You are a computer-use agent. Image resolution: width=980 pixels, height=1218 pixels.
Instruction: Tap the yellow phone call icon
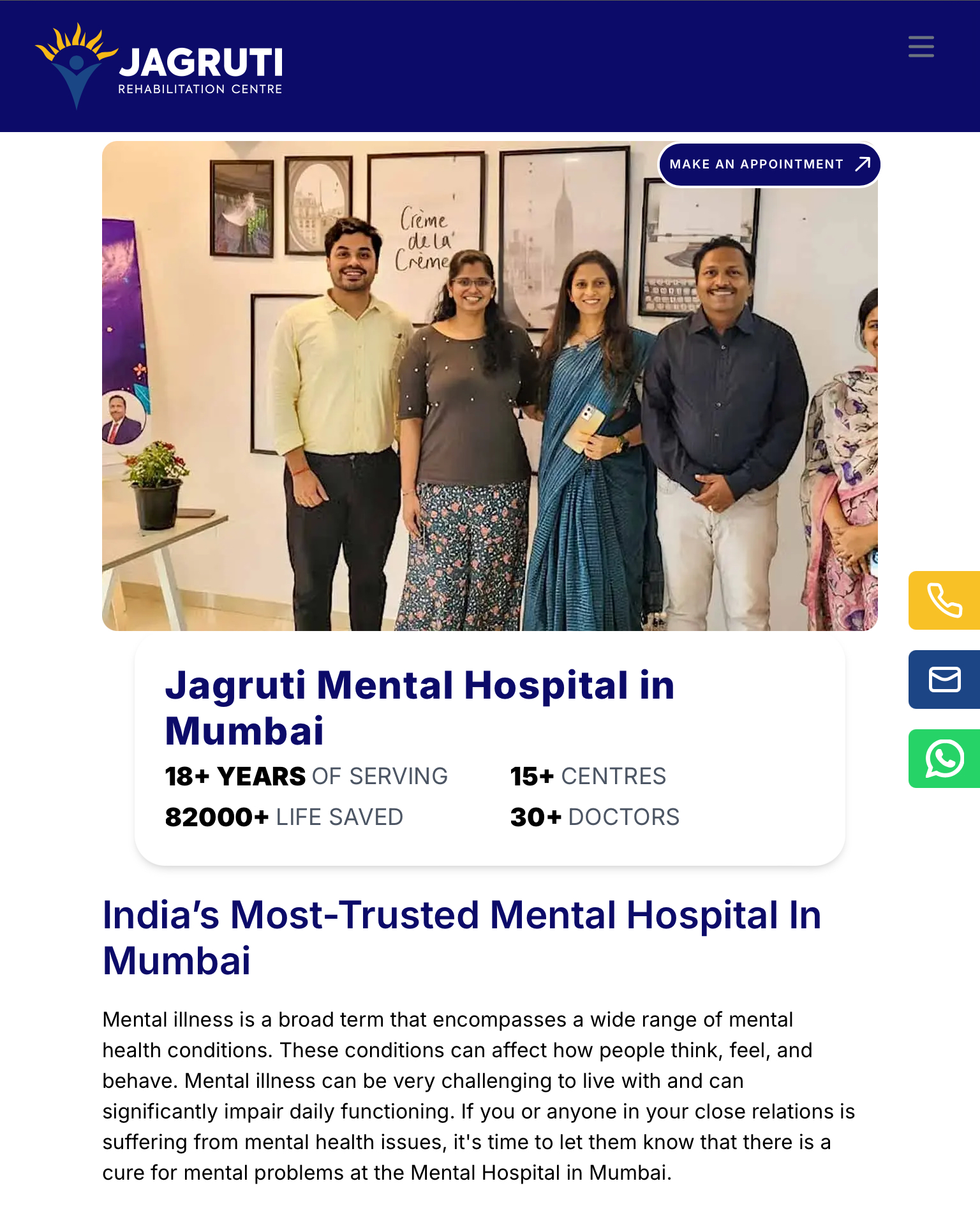point(944,600)
